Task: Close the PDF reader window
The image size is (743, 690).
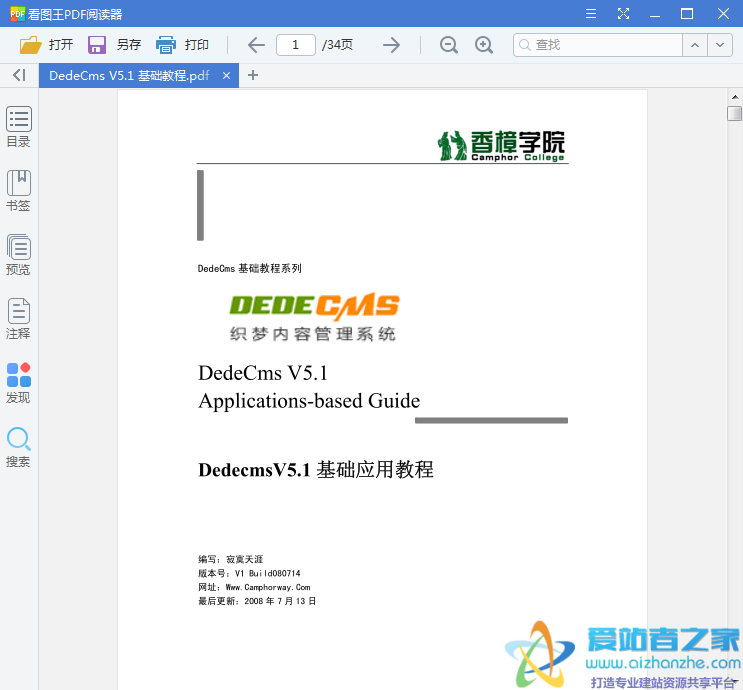Action: click(723, 14)
